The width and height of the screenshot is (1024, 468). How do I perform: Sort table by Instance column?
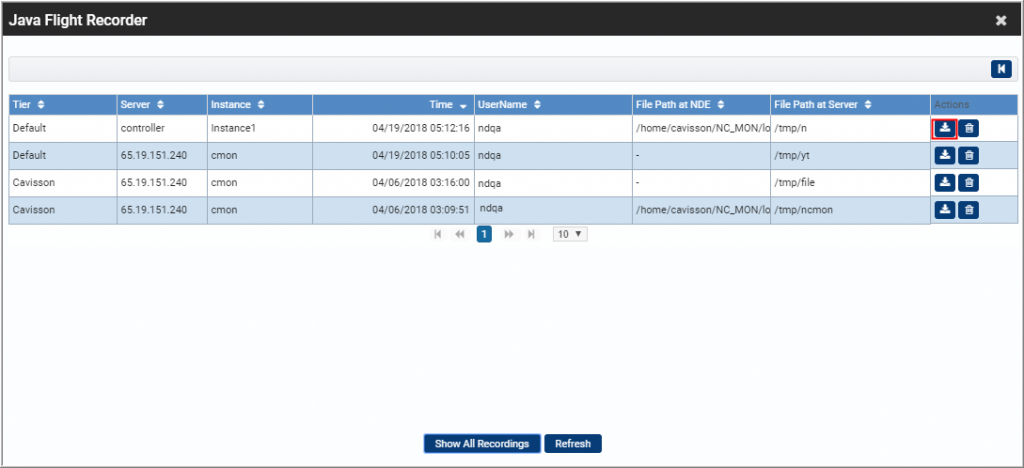(x=261, y=104)
